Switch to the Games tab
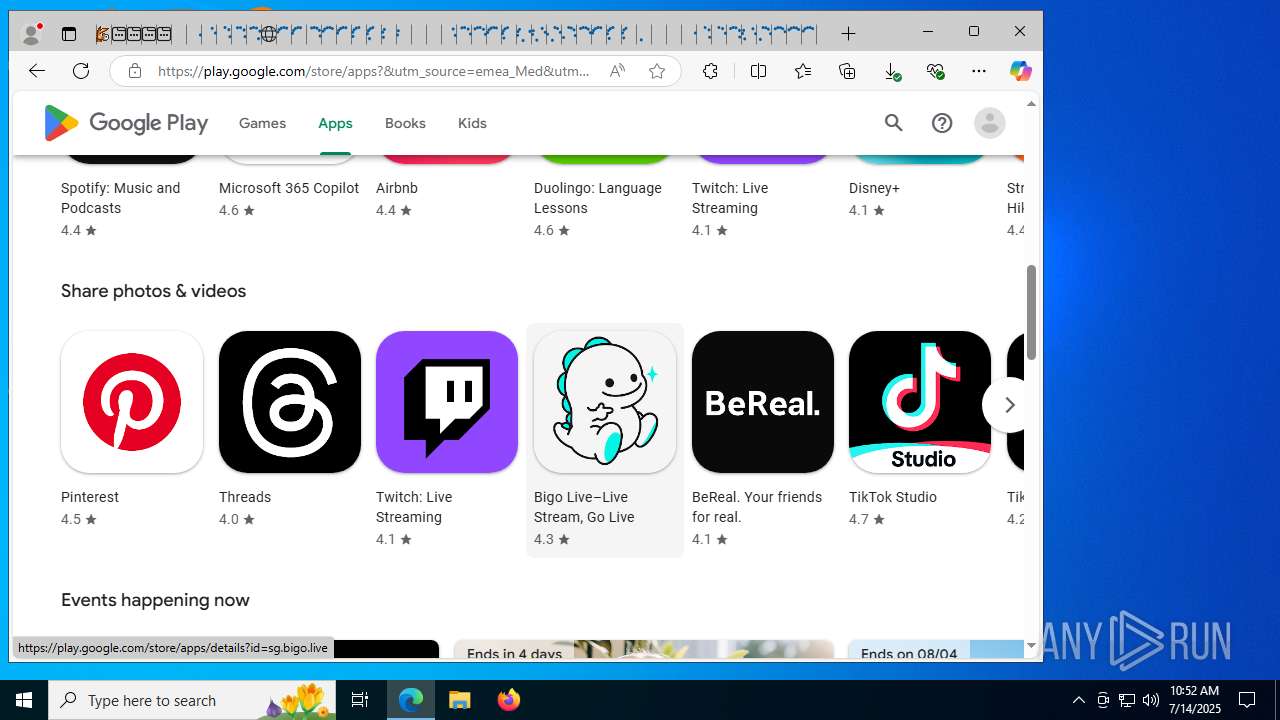The width and height of the screenshot is (1280, 720). [262, 123]
